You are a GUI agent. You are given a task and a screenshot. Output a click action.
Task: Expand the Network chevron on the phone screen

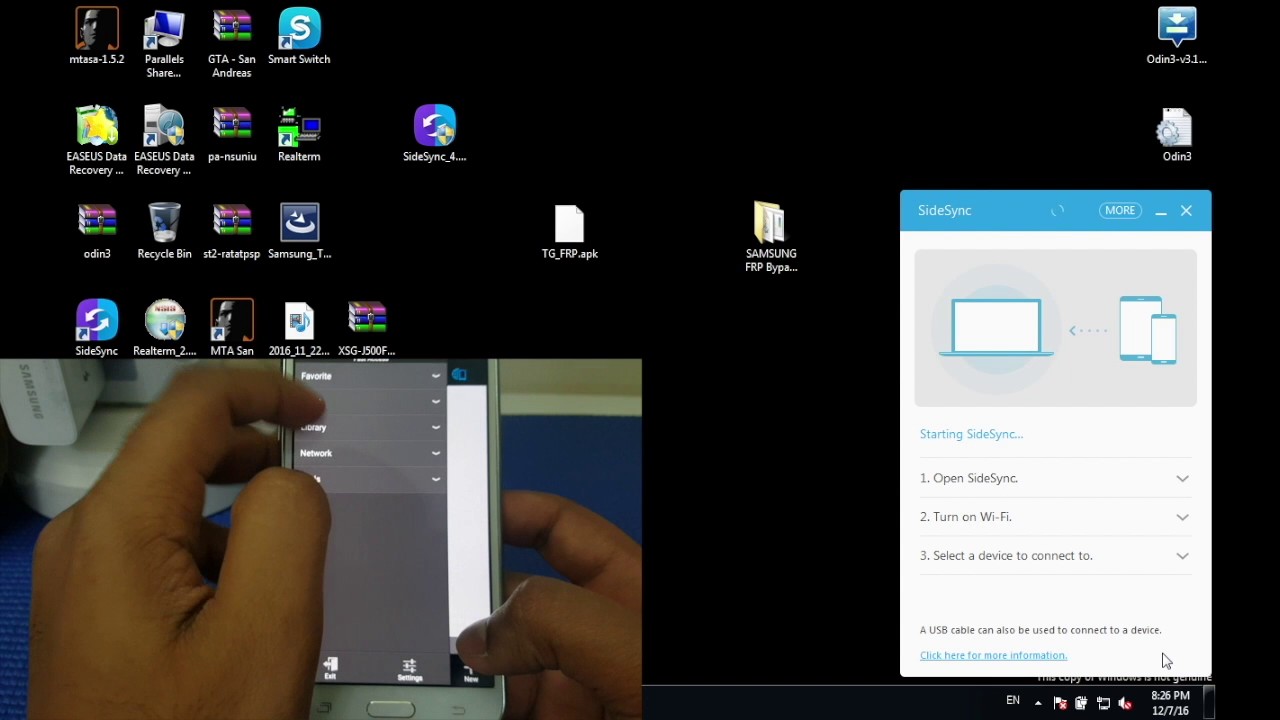tap(435, 453)
